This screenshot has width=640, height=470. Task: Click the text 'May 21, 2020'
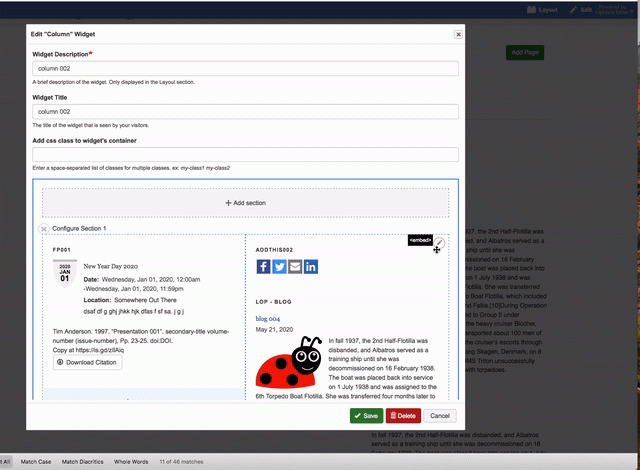click(274, 330)
